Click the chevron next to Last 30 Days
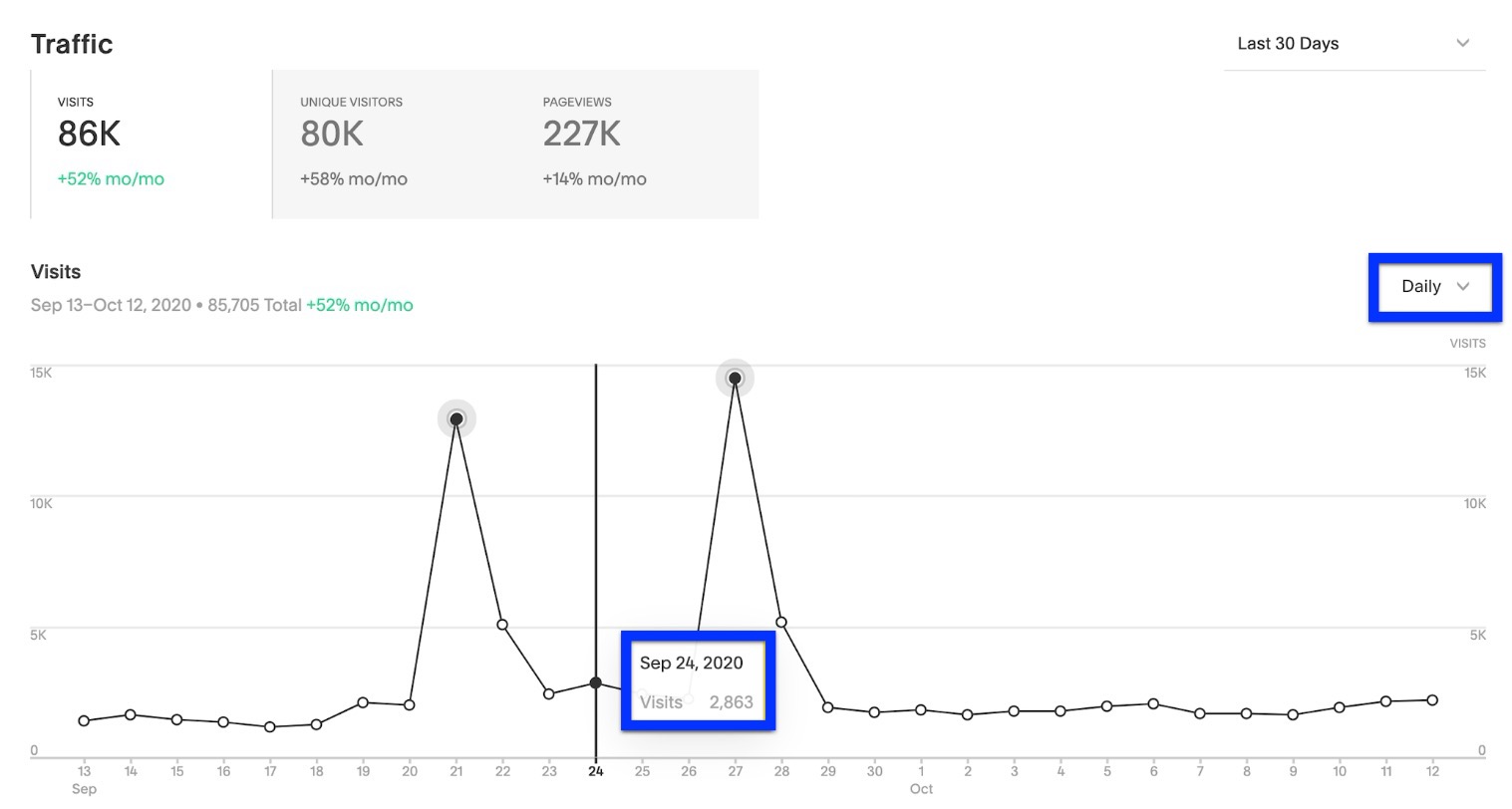The image size is (1512, 809). pos(1462,44)
